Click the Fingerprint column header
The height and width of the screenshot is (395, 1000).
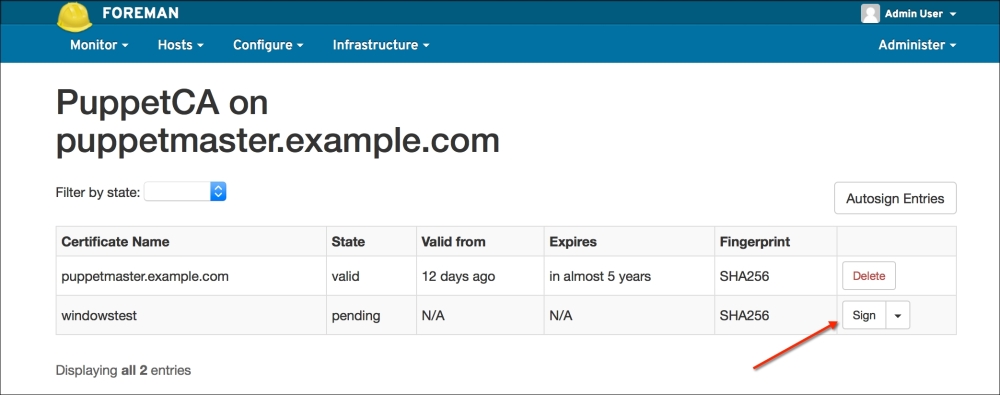(755, 242)
